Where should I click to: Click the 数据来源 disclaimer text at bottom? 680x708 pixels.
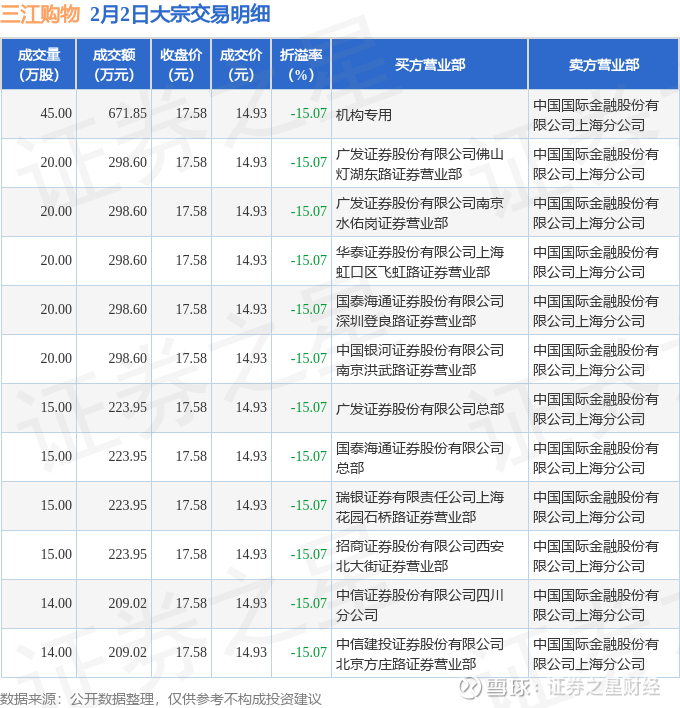pyautogui.click(x=161, y=699)
